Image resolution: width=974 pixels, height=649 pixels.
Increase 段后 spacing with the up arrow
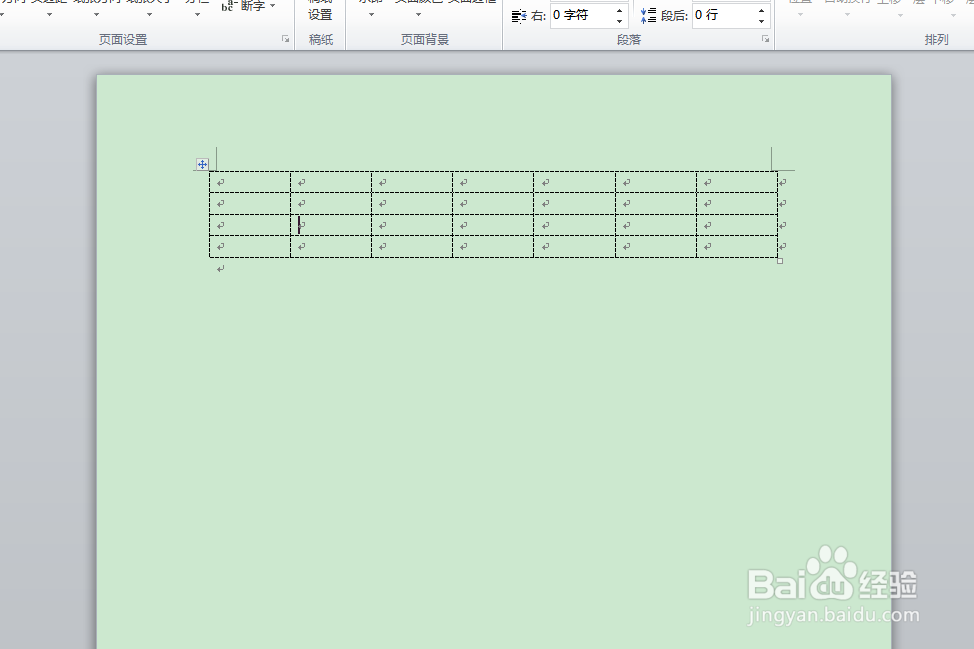762,9
